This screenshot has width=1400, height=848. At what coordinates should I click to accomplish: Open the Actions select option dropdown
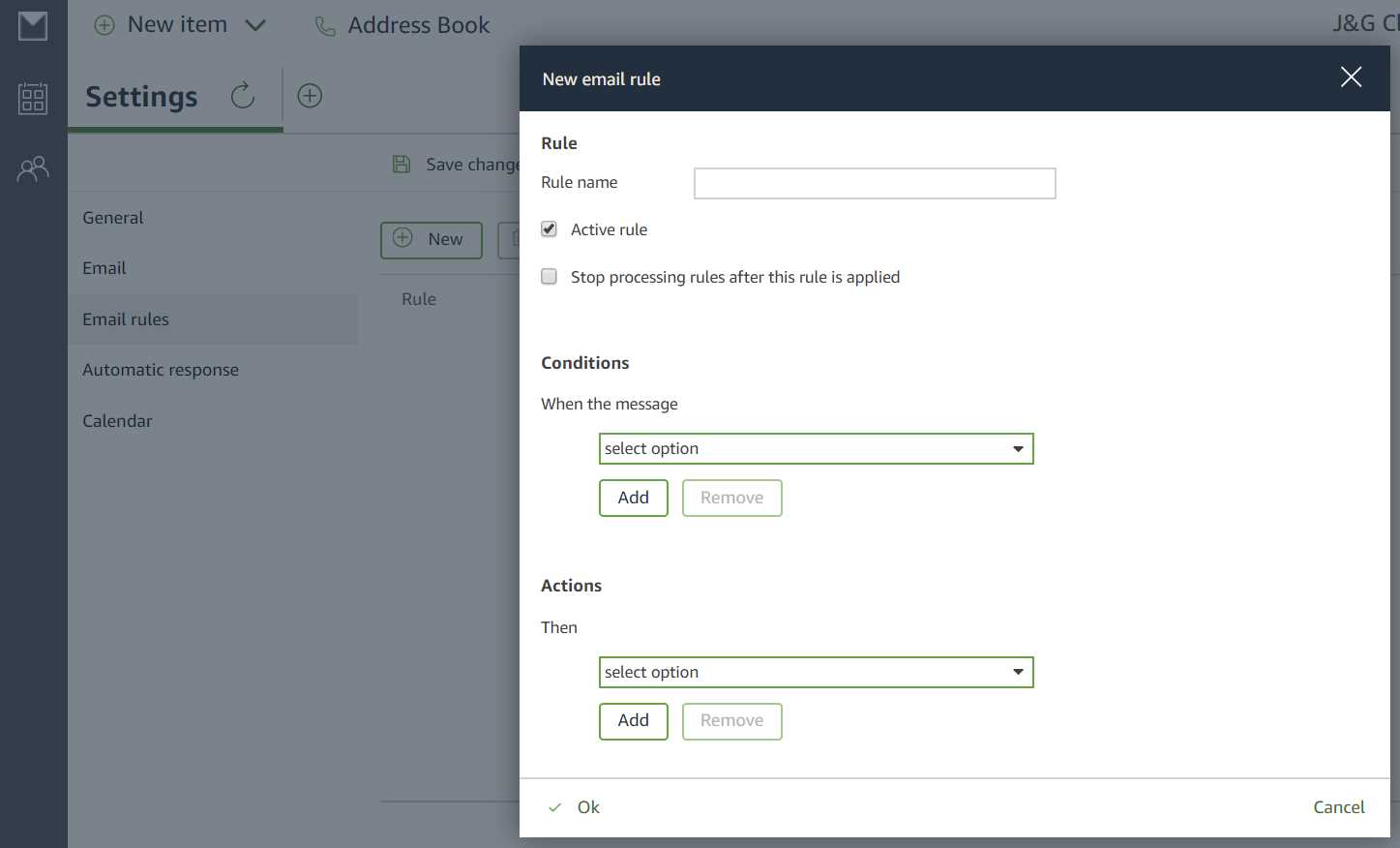[816, 673]
